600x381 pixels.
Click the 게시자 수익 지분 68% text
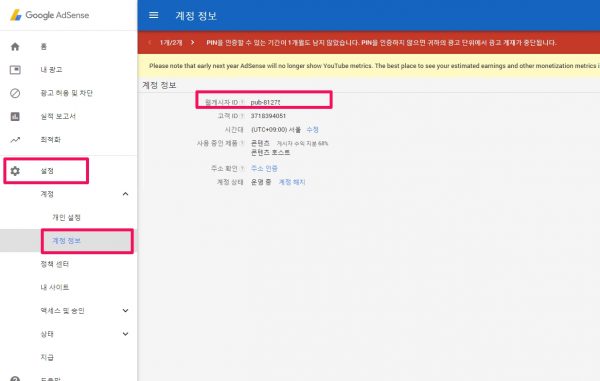pos(302,143)
